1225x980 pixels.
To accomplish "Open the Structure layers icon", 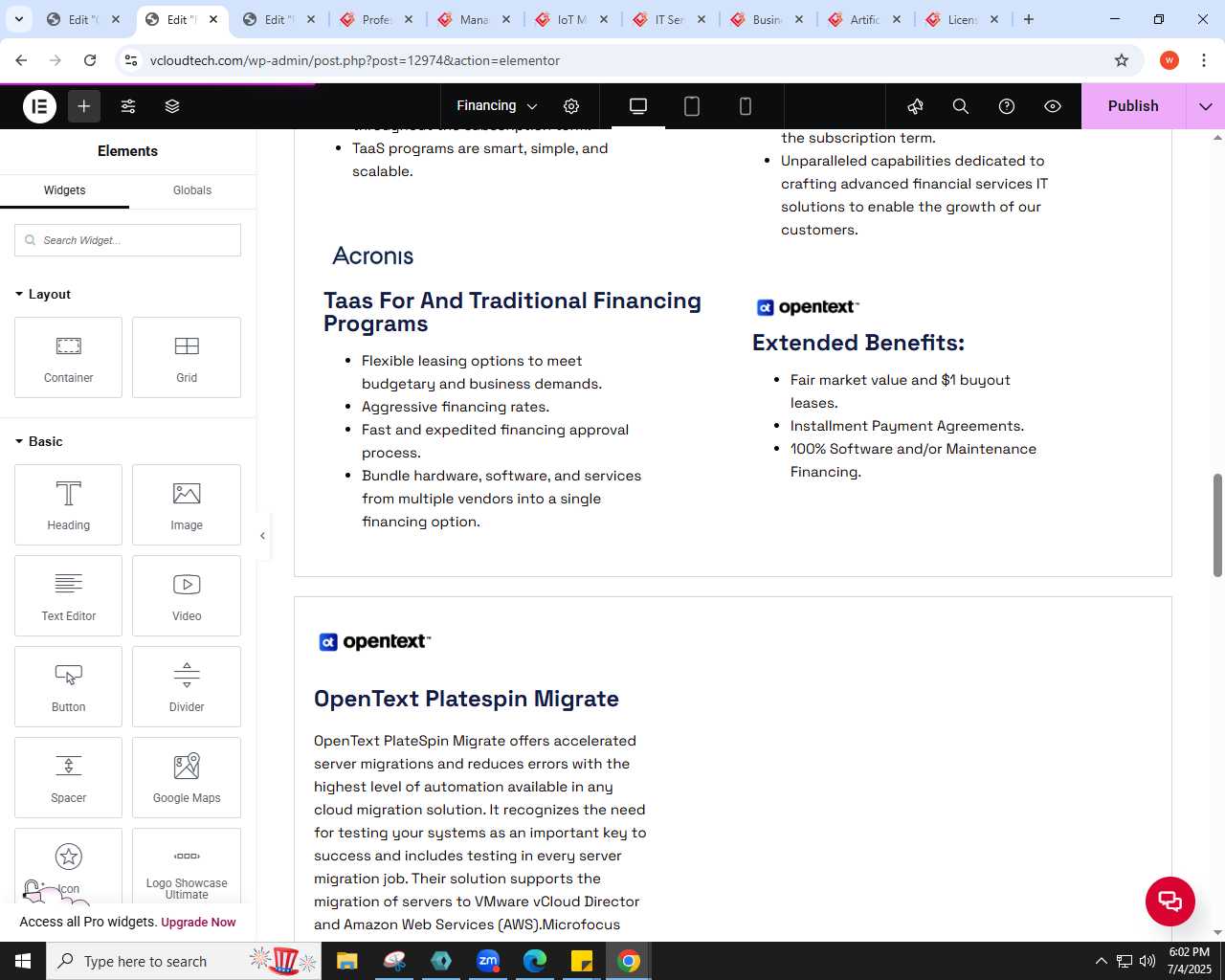I will tap(172, 106).
